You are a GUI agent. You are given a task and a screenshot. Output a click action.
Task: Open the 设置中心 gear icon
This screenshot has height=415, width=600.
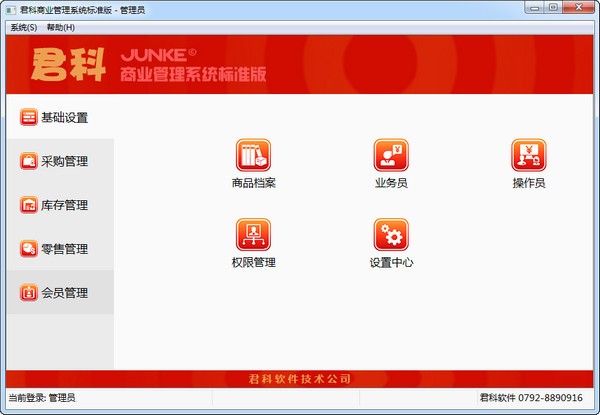(x=391, y=234)
